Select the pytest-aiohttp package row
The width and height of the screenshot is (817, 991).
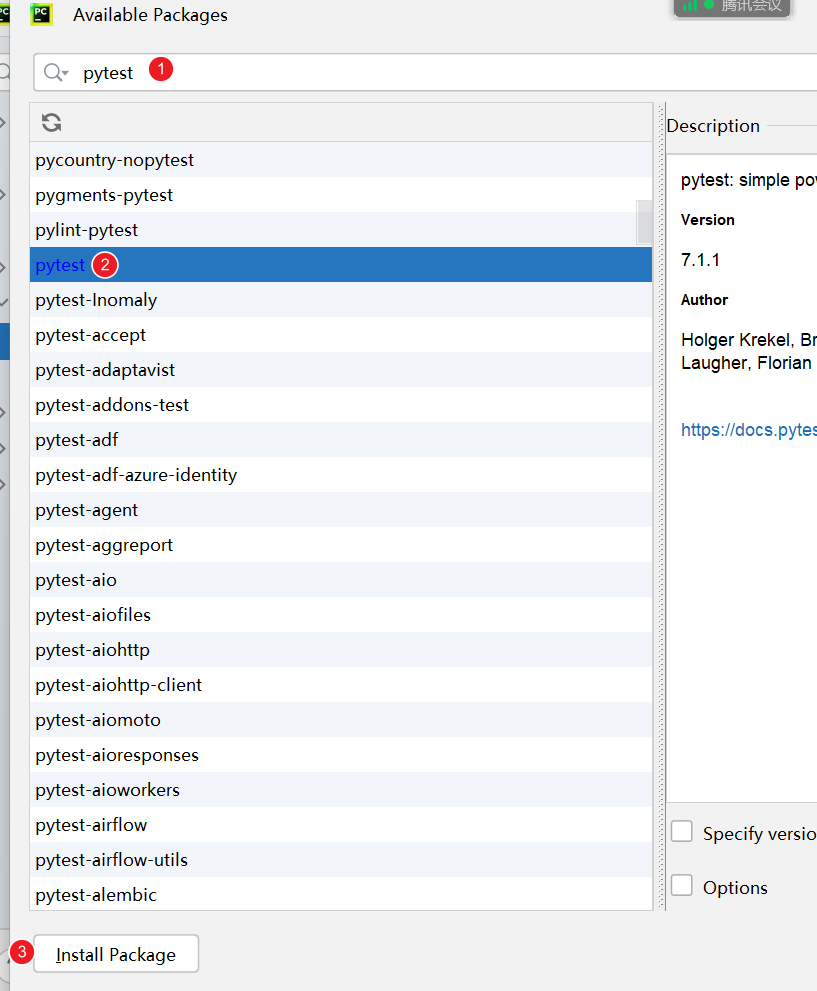click(x=341, y=650)
